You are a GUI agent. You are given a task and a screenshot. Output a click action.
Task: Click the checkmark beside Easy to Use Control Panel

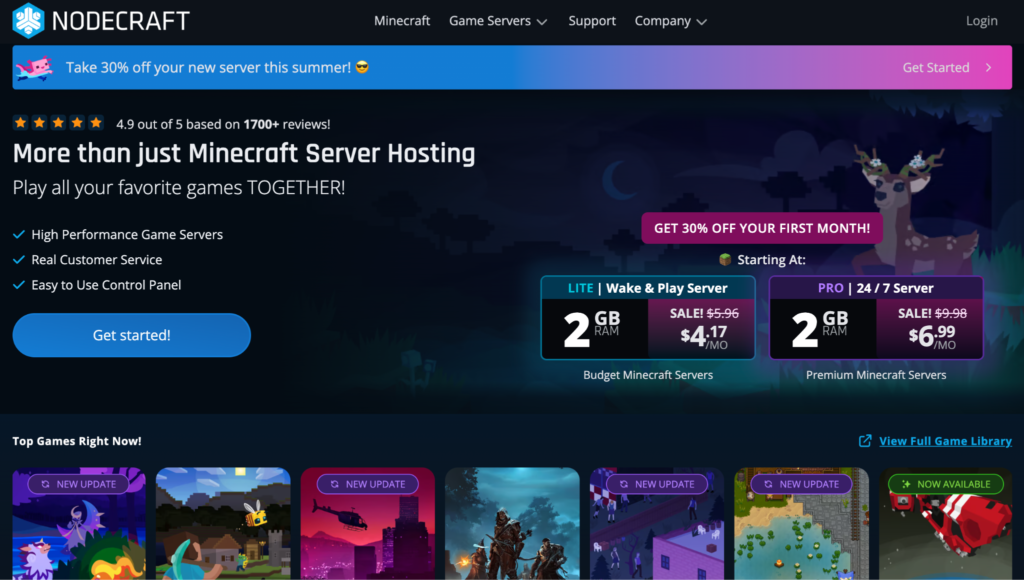[x=19, y=285]
